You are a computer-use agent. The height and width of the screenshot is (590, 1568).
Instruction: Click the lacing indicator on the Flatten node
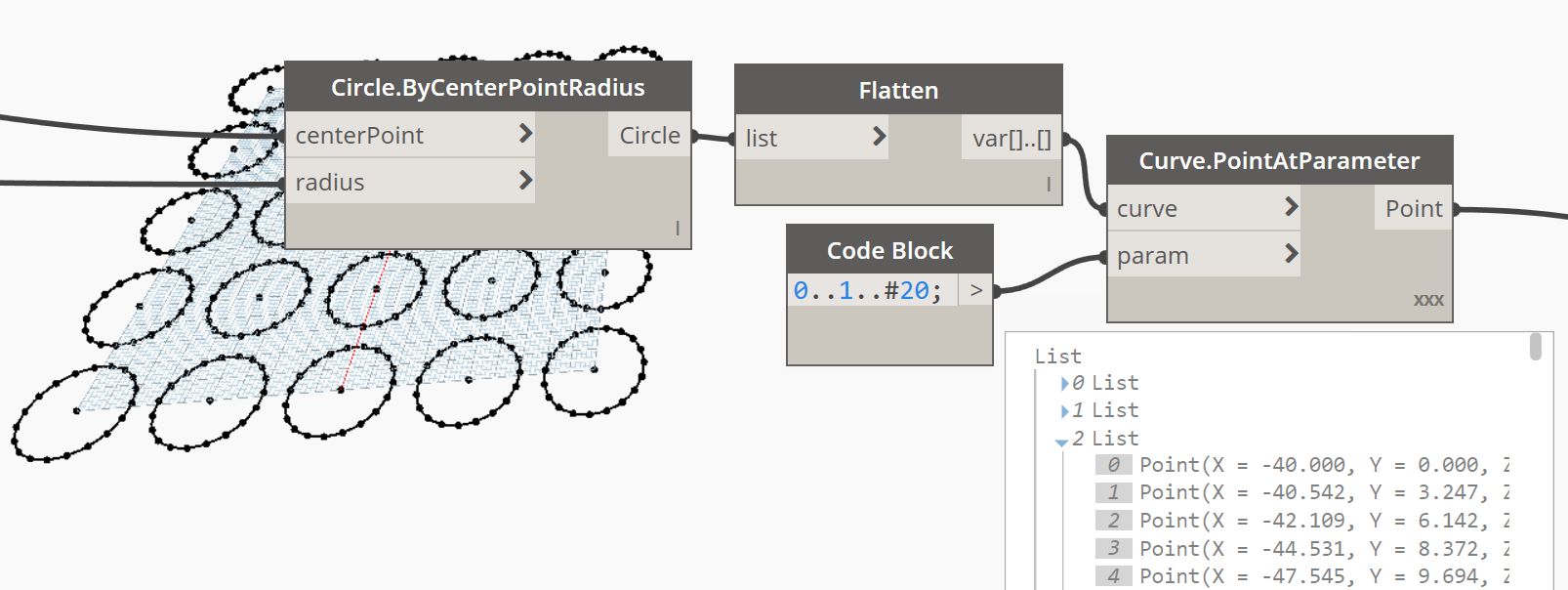pos(1049,185)
